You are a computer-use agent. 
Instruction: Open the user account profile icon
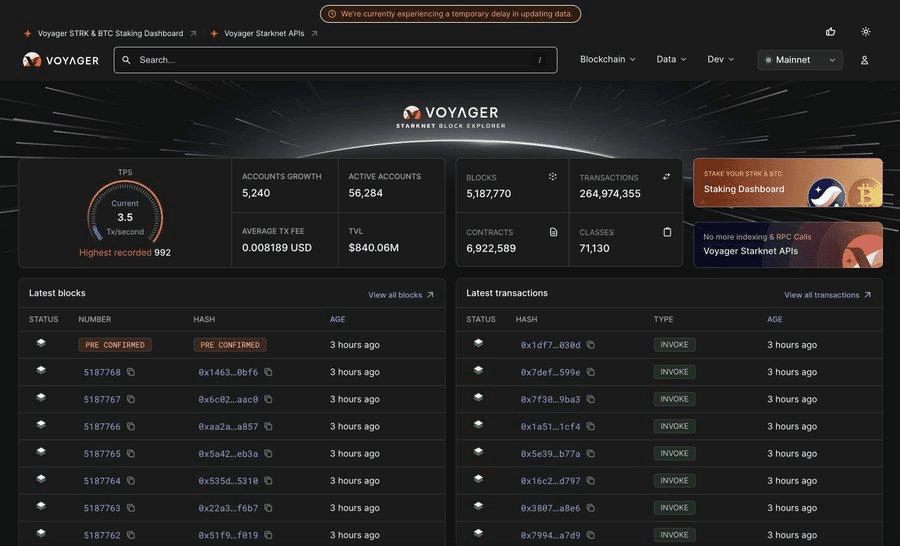pos(865,60)
